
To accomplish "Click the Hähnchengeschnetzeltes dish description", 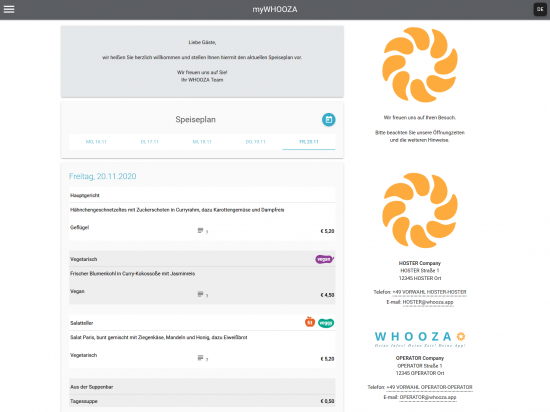I will (x=177, y=210).
